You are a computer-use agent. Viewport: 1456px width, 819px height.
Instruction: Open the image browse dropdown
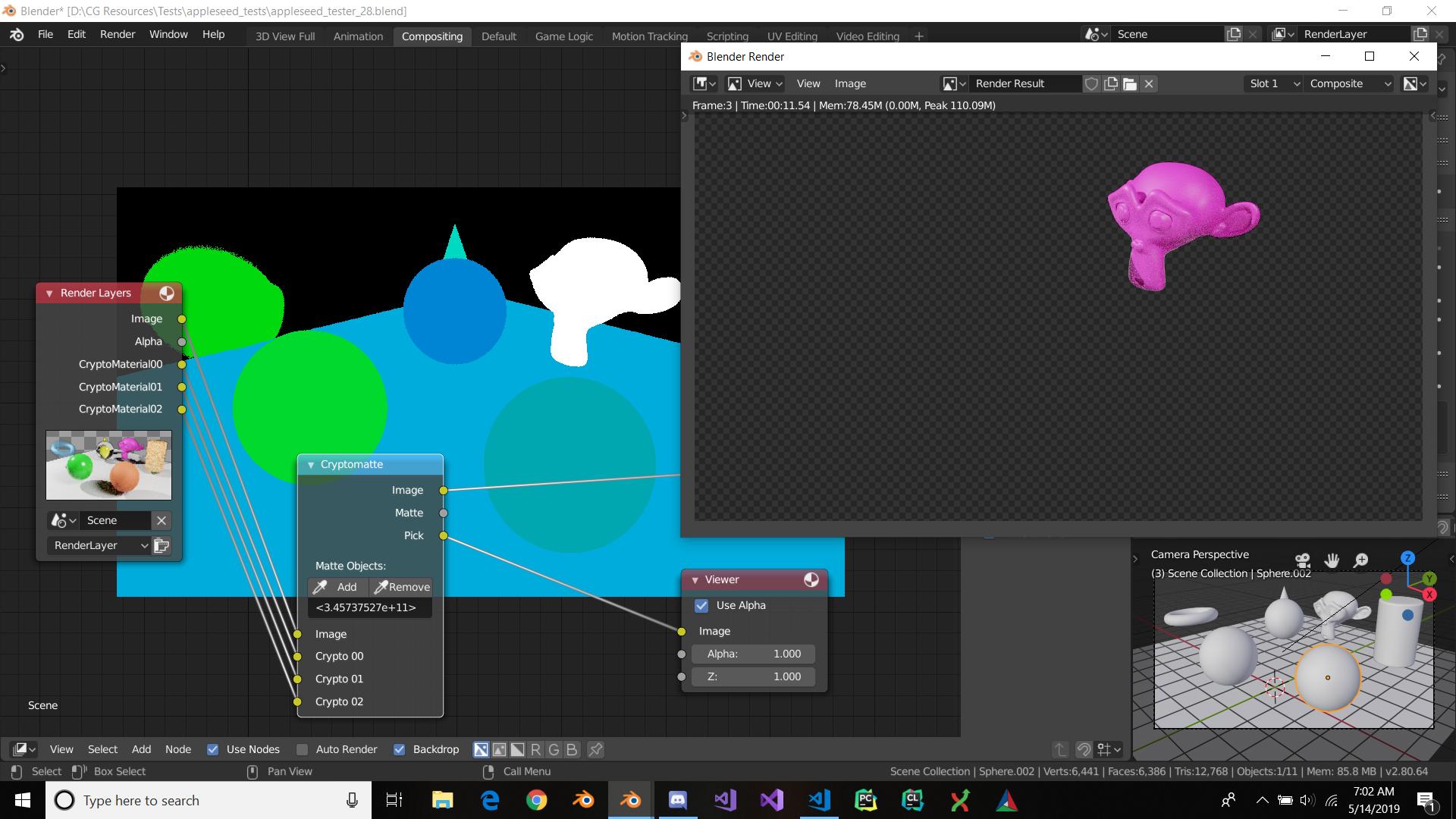click(x=954, y=84)
